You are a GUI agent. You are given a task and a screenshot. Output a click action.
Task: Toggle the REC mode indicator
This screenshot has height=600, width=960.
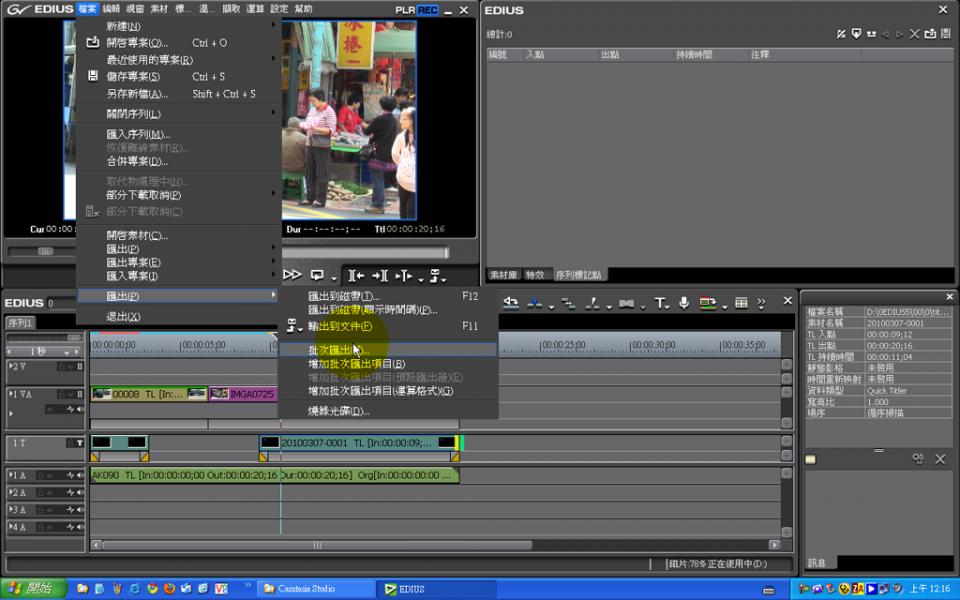pyautogui.click(x=428, y=10)
